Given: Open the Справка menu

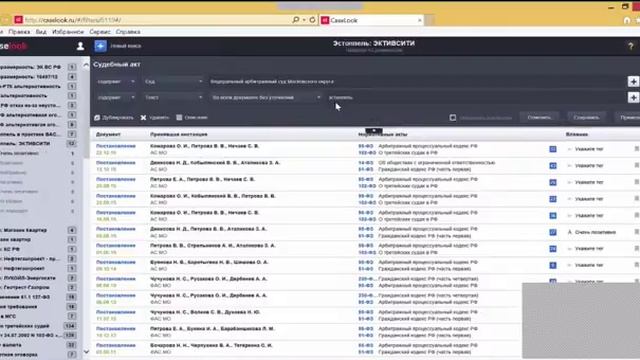Looking at the screenshot, I should pos(128,32).
